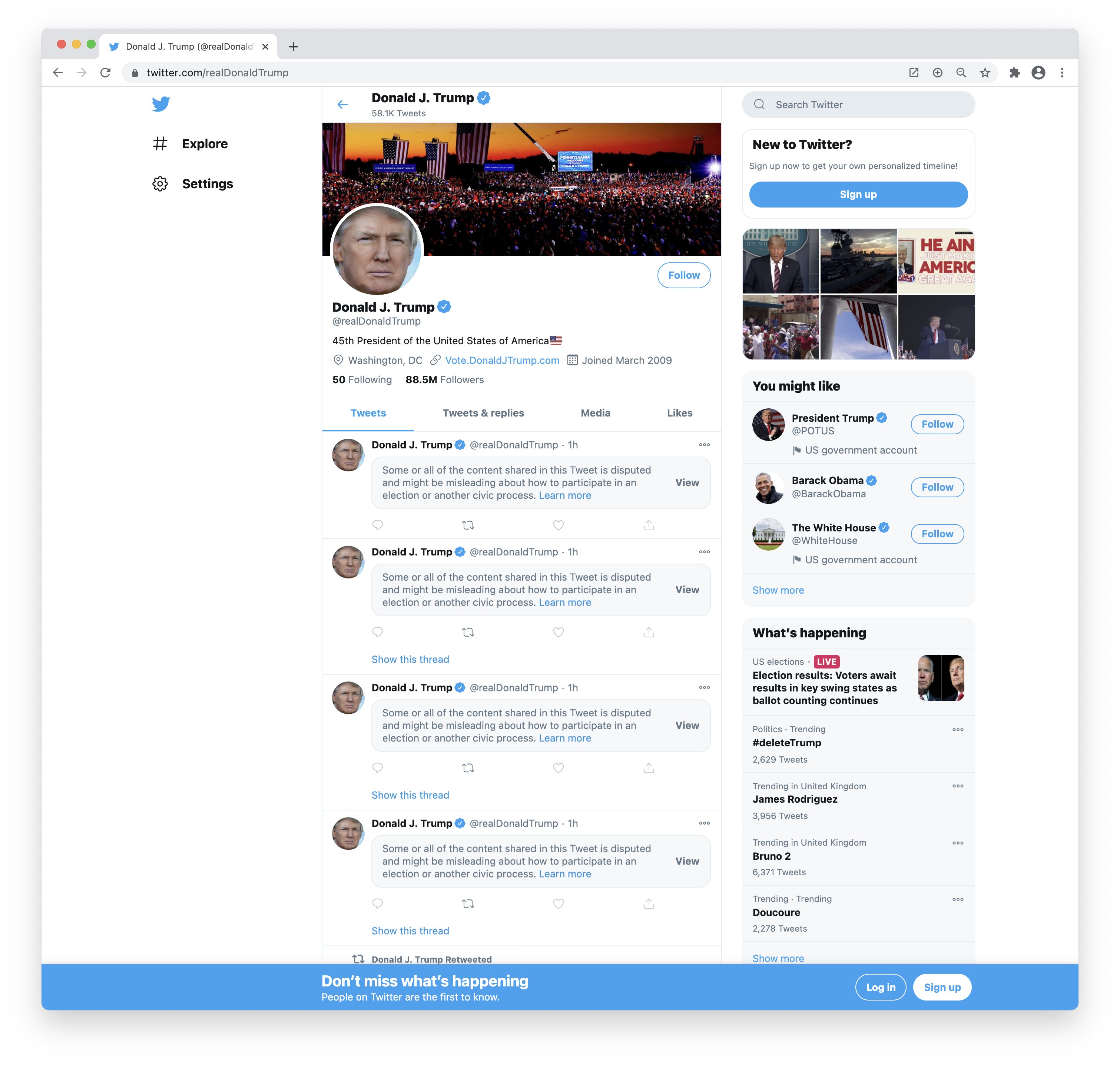Click browser forward navigation arrow
The width and height of the screenshot is (1120, 1065).
point(82,73)
